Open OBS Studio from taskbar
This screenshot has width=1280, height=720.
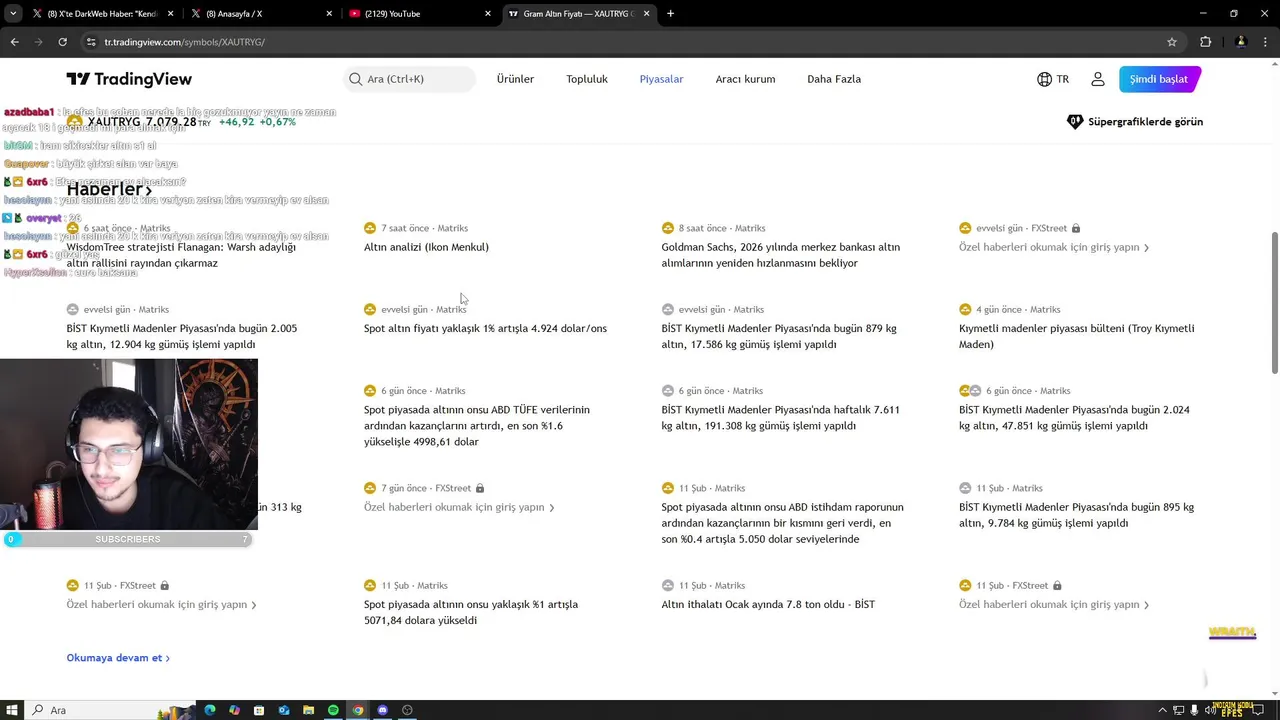click(x=407, y=710)
